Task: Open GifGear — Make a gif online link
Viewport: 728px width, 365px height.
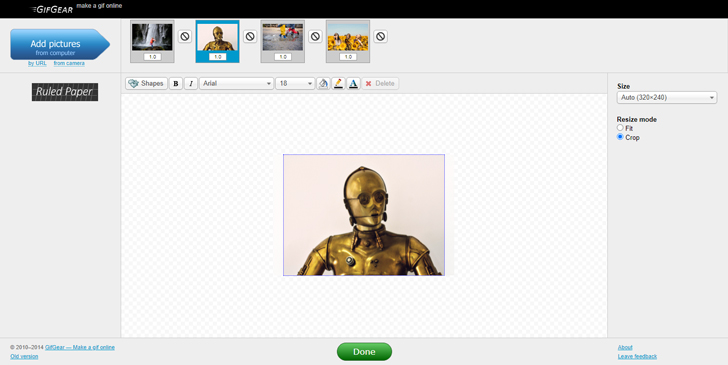Action: click(80, 347)
